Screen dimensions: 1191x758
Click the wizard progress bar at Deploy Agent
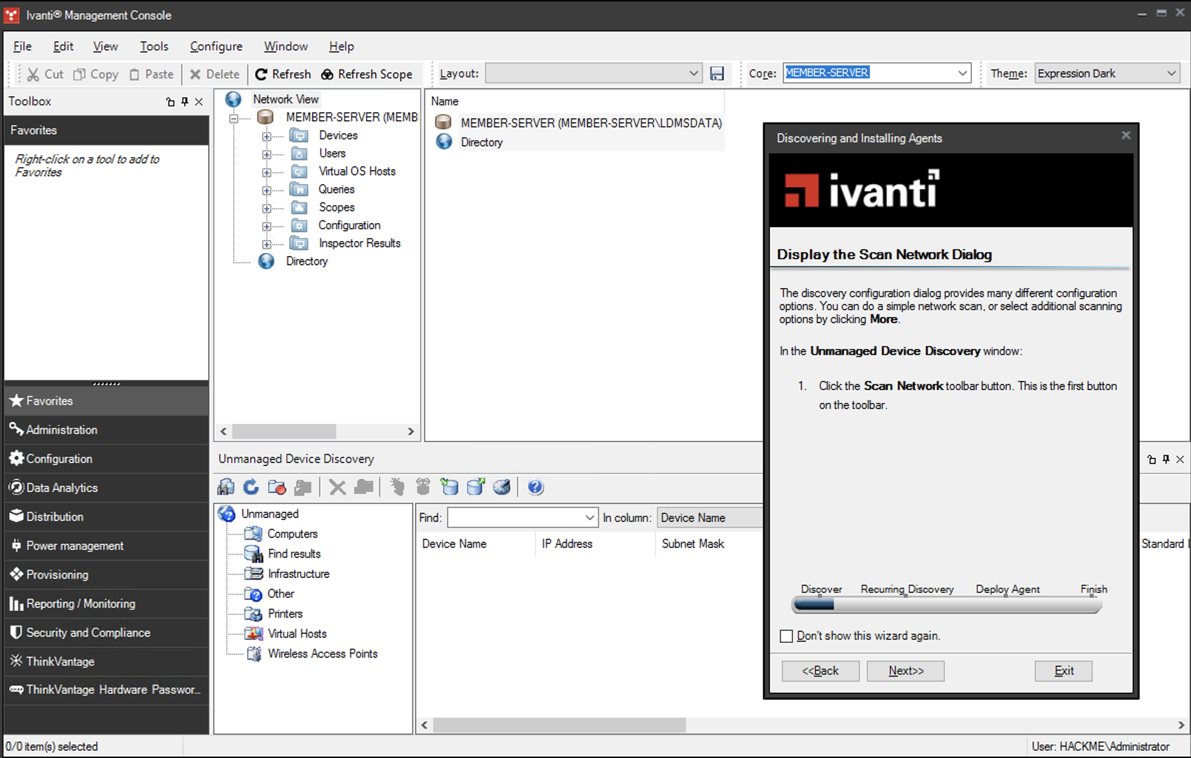[x=1007, y=605]
